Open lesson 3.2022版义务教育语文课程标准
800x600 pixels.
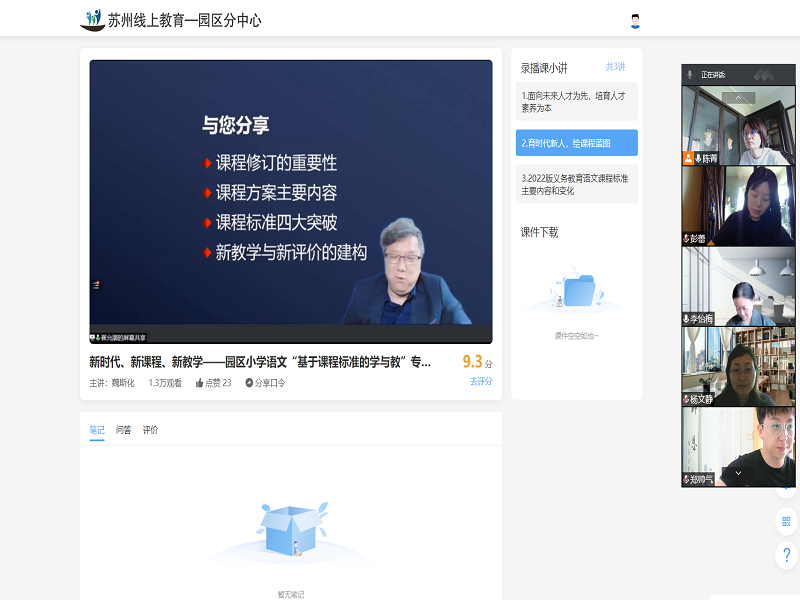pyautogui.click(x=577, y=184)
